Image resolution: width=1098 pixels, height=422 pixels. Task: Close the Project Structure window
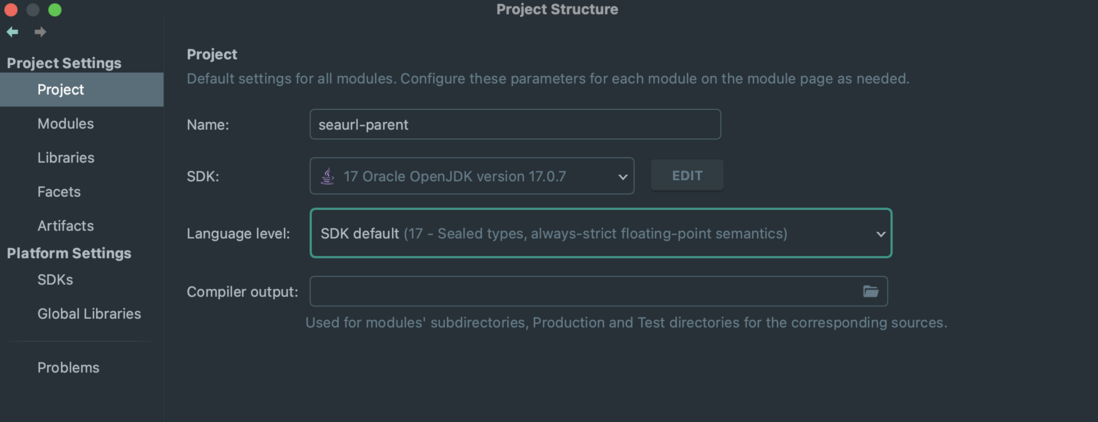[x=10, y=10]
